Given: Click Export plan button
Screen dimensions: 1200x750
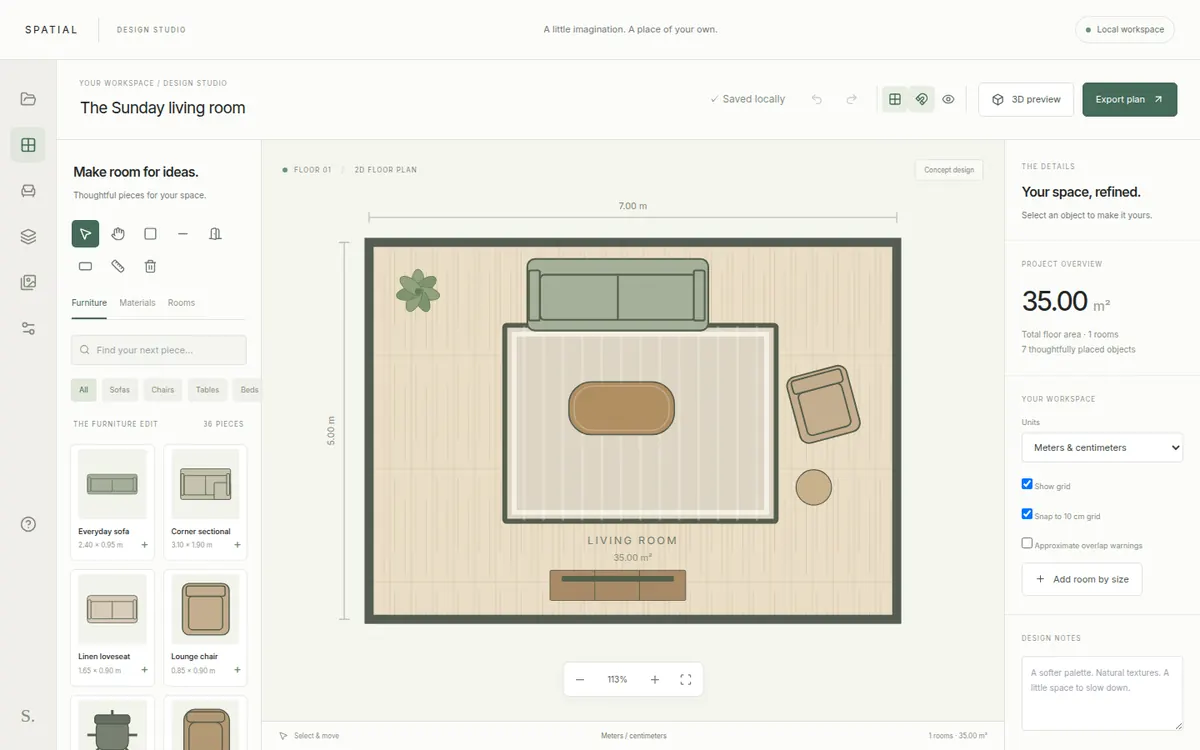Looking at the screenshot, I should 1129,99.
